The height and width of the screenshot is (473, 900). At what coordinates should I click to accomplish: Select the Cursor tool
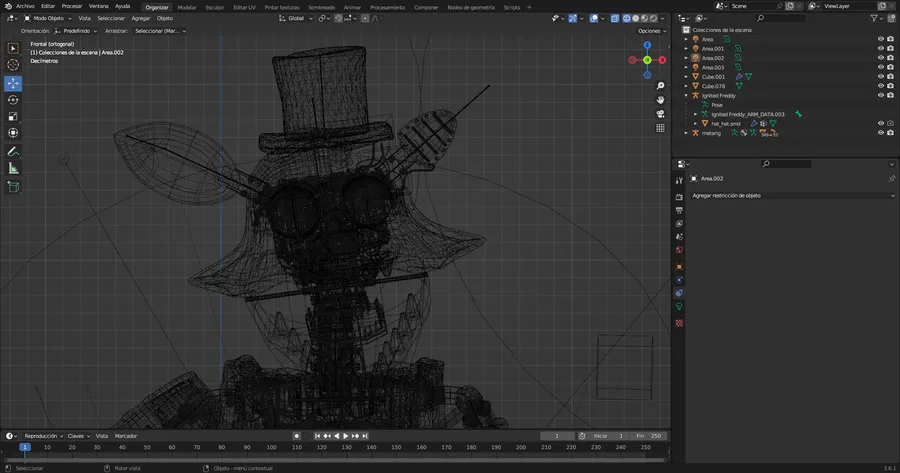[13, 65]
